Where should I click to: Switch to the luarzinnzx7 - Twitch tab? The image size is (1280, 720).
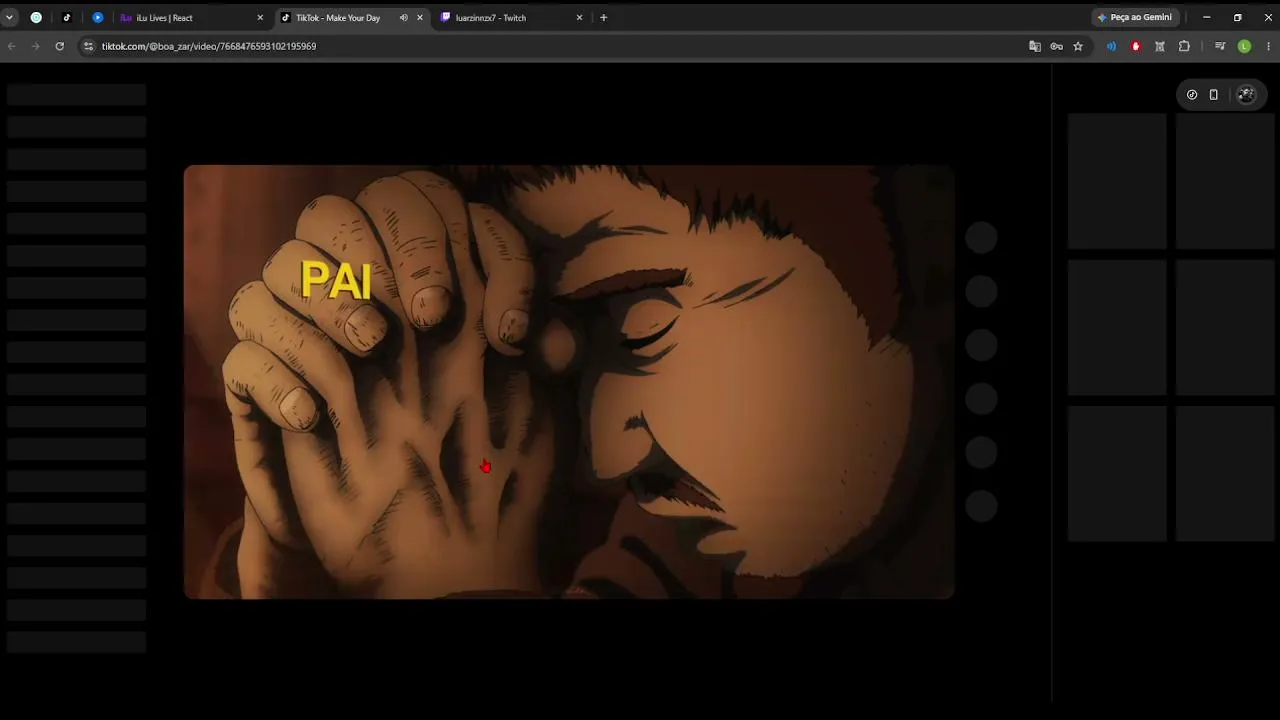coord(510,17)
